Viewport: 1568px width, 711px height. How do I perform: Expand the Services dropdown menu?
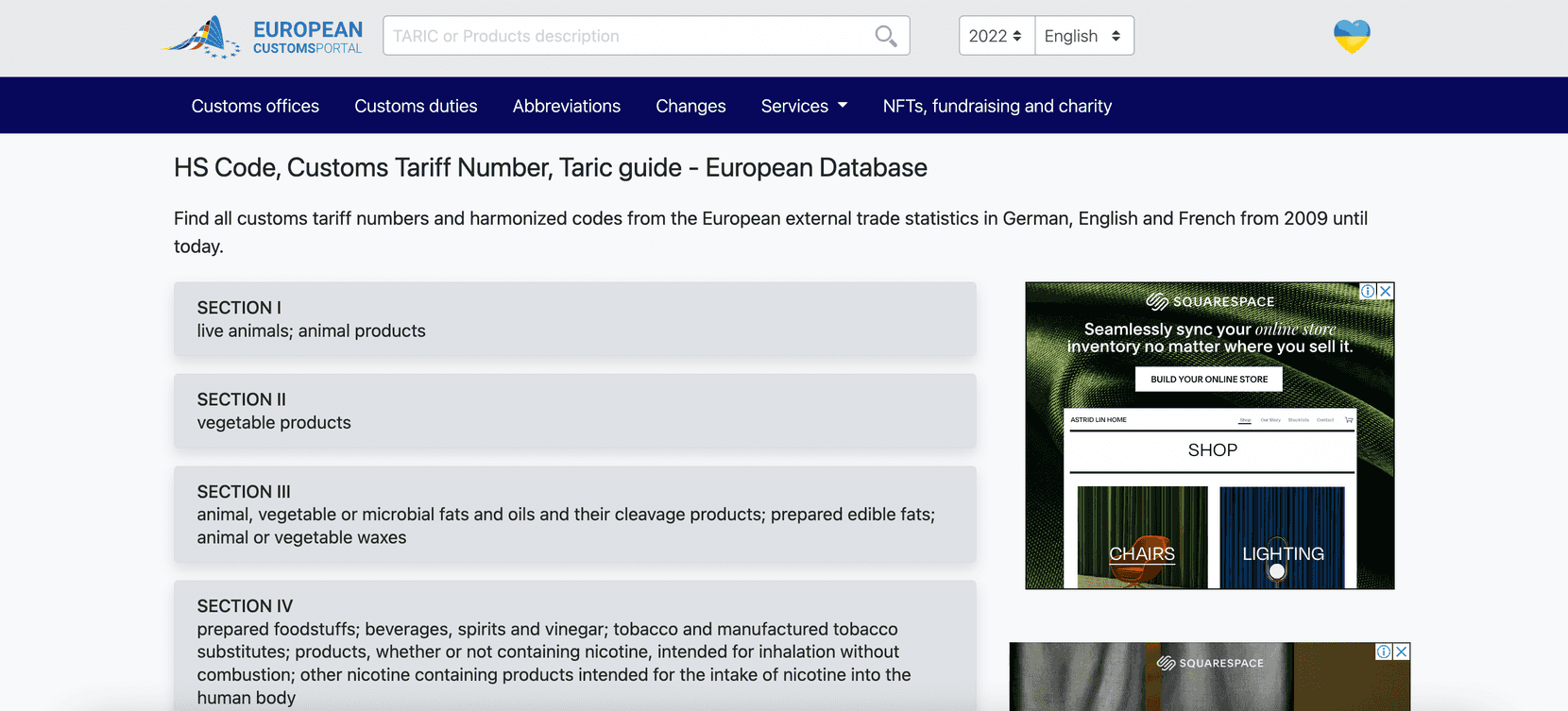pyautogui.click(x=804, y=106)
